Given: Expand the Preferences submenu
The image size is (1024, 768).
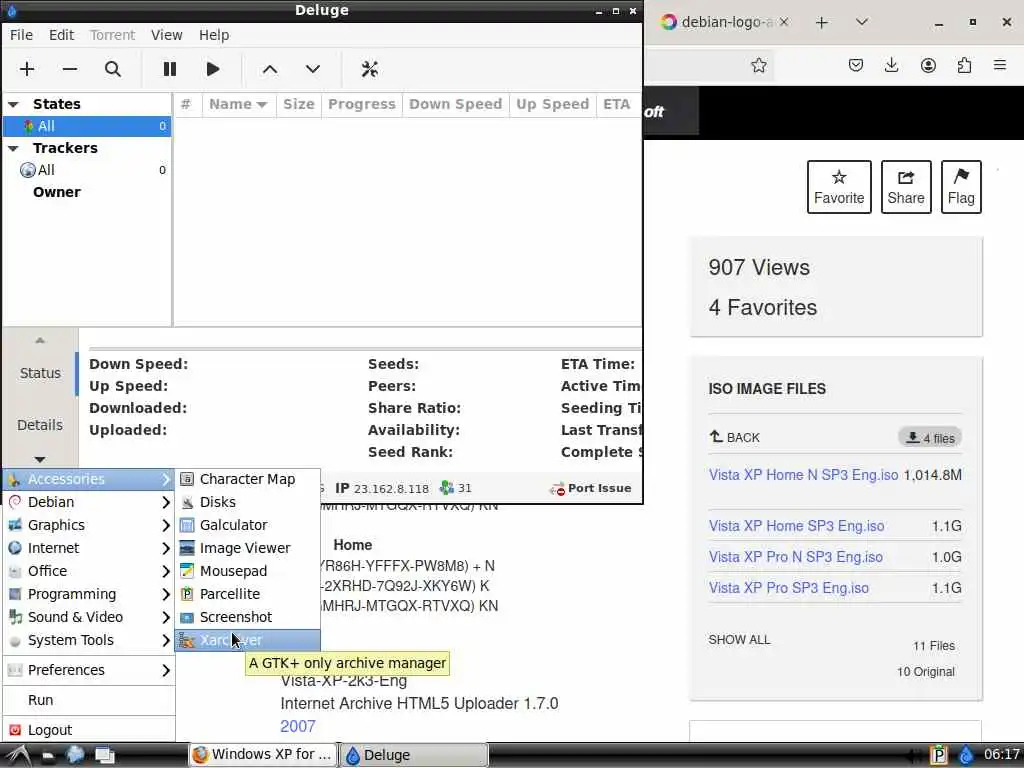Looking at the screenshot, I should (x=89, y=670).
